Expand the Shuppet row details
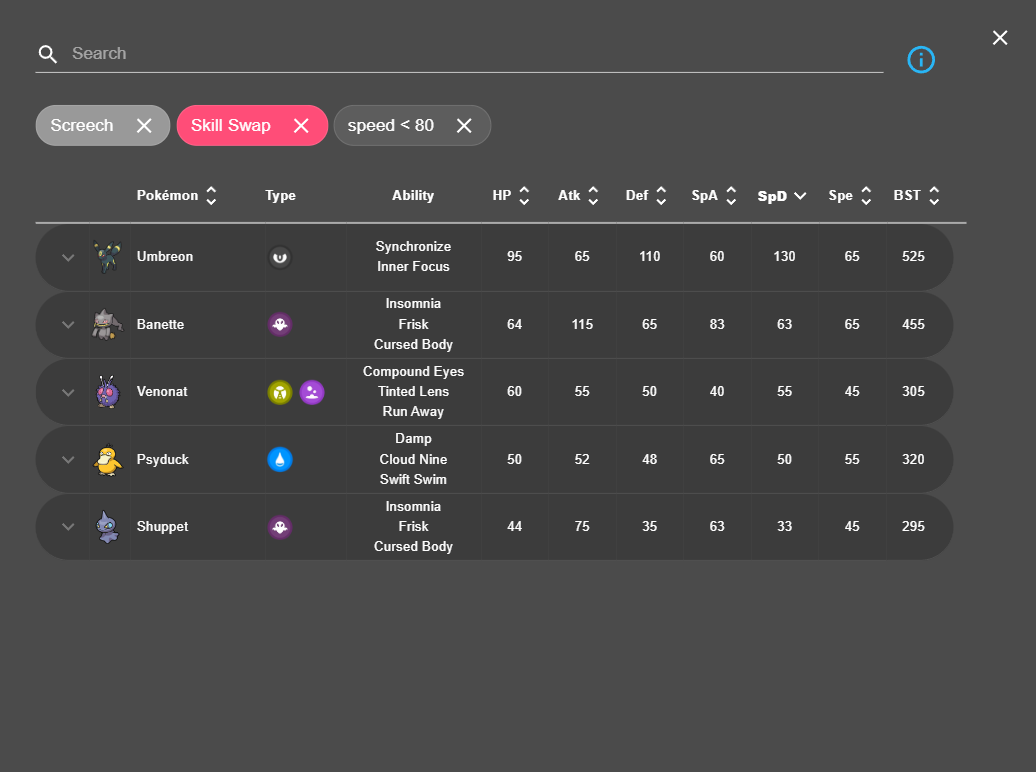1036x772 pixels. click(68, 527)
